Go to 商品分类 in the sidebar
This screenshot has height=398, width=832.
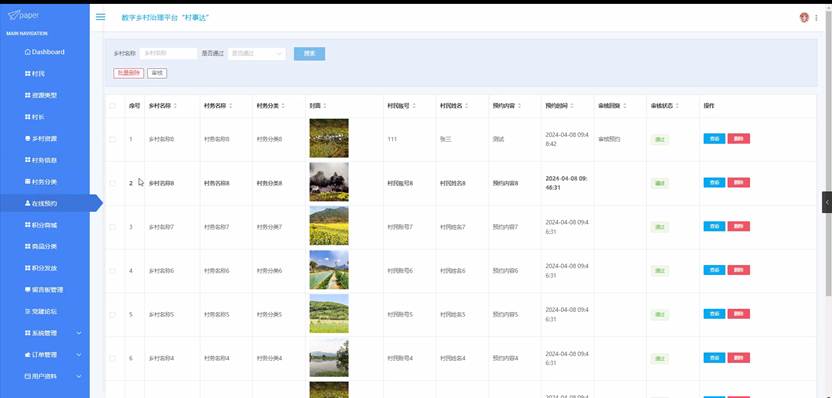click(45, 247)
